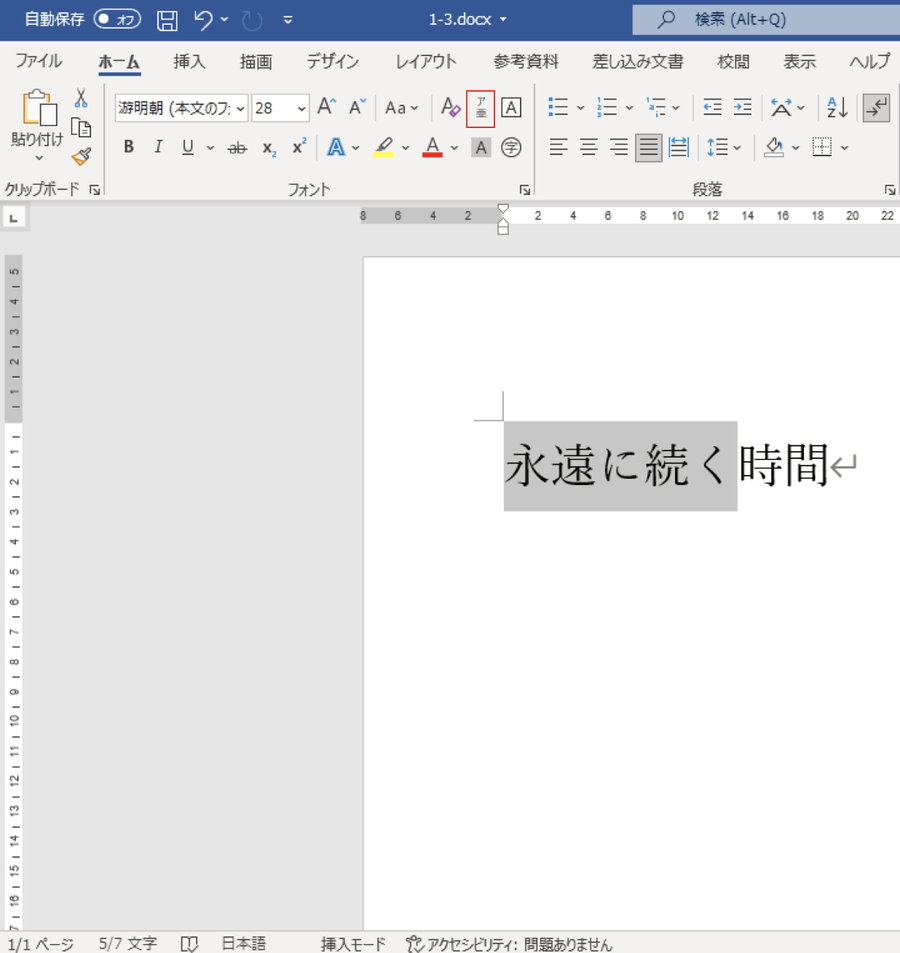This screenshot has width=900, height=953.
Task: Copy the selection with the copy icon
Action: pyautogui.click(x=81, y=128)
